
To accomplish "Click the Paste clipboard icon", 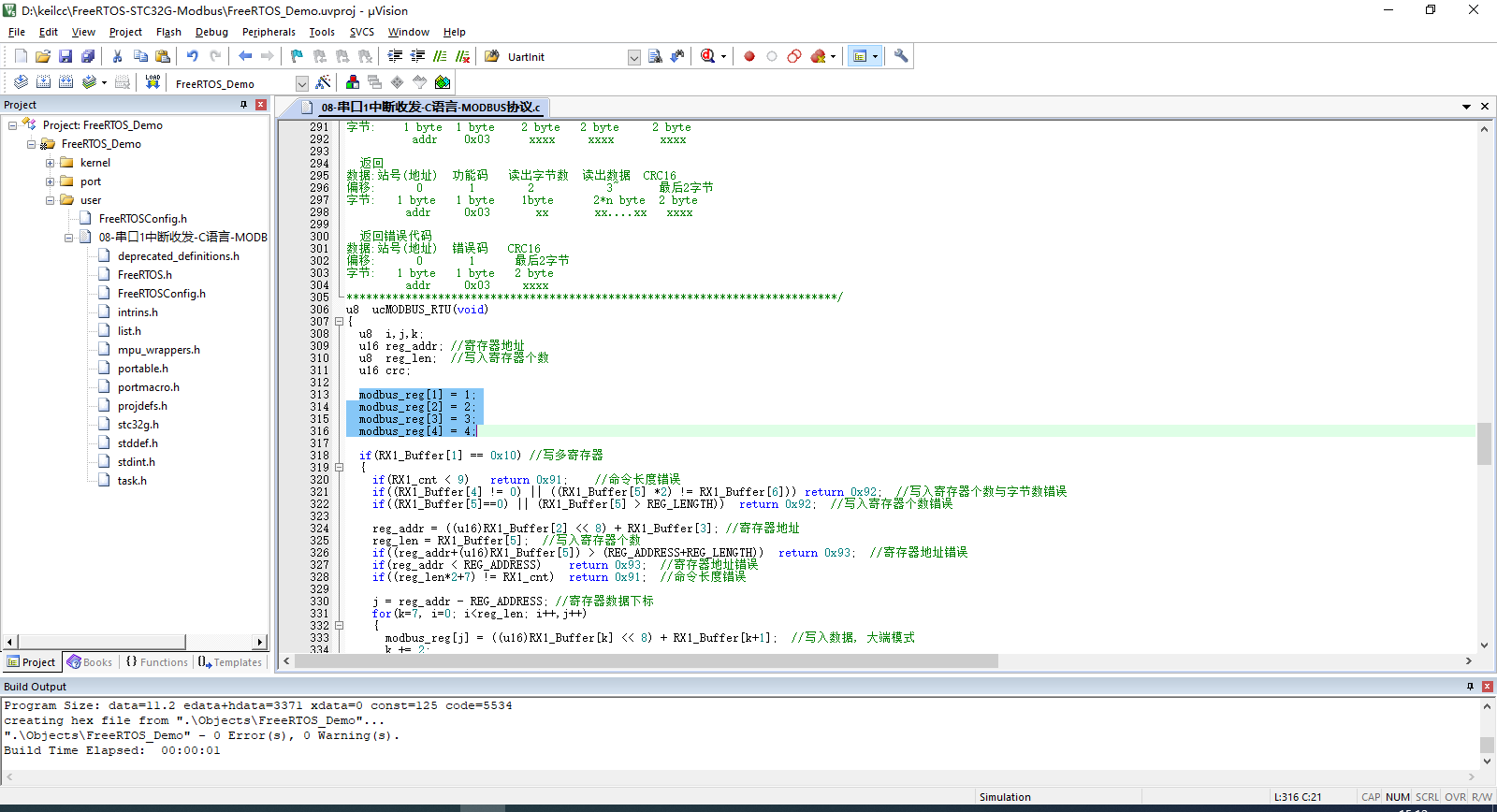I will pyautogui.click(x=163, y=56).
